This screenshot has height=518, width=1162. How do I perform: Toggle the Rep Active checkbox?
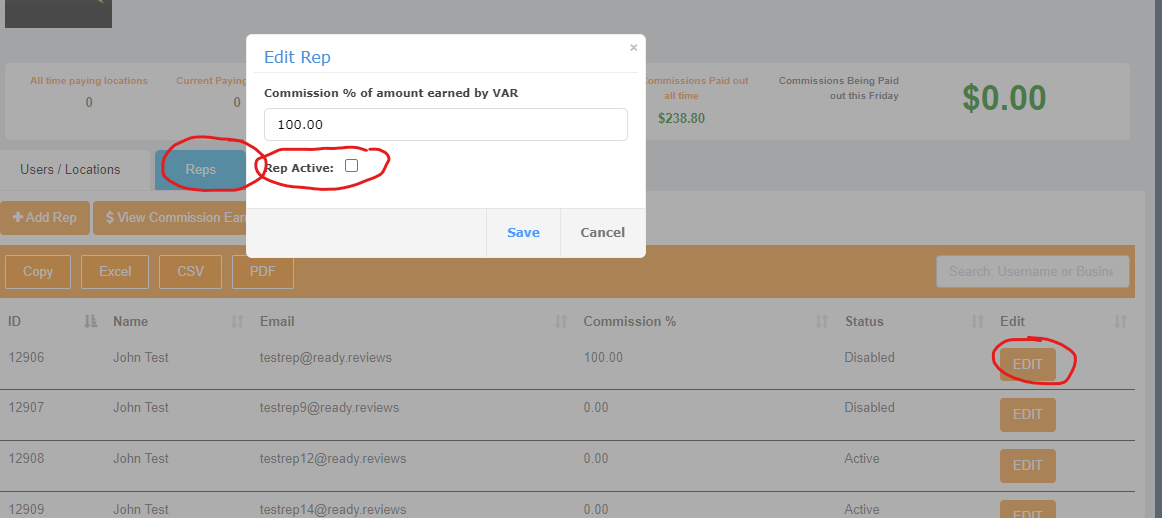coord(351,166)
